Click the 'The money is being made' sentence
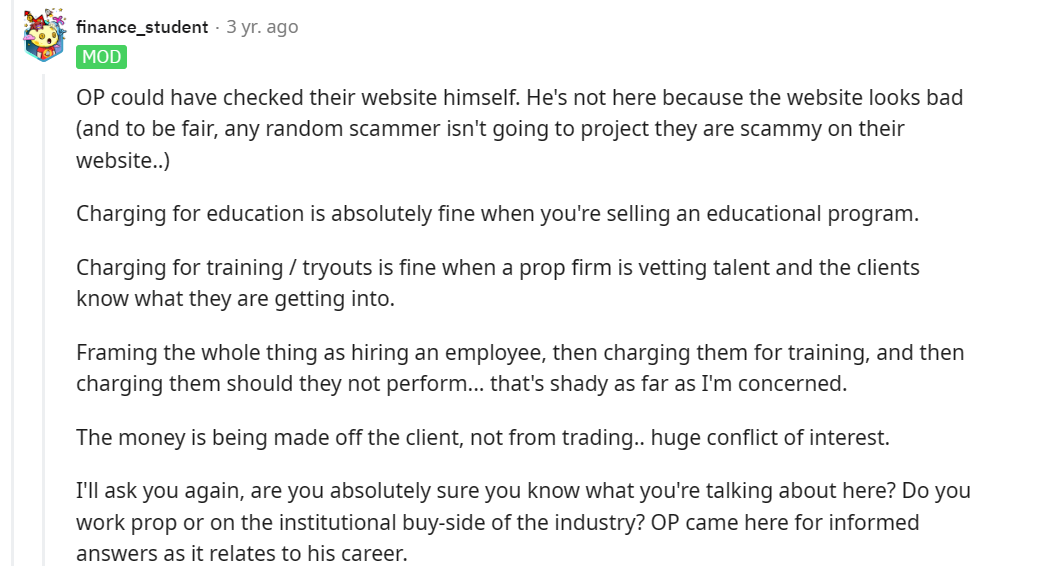This screenshot has height=566, width=1050. 483,437
